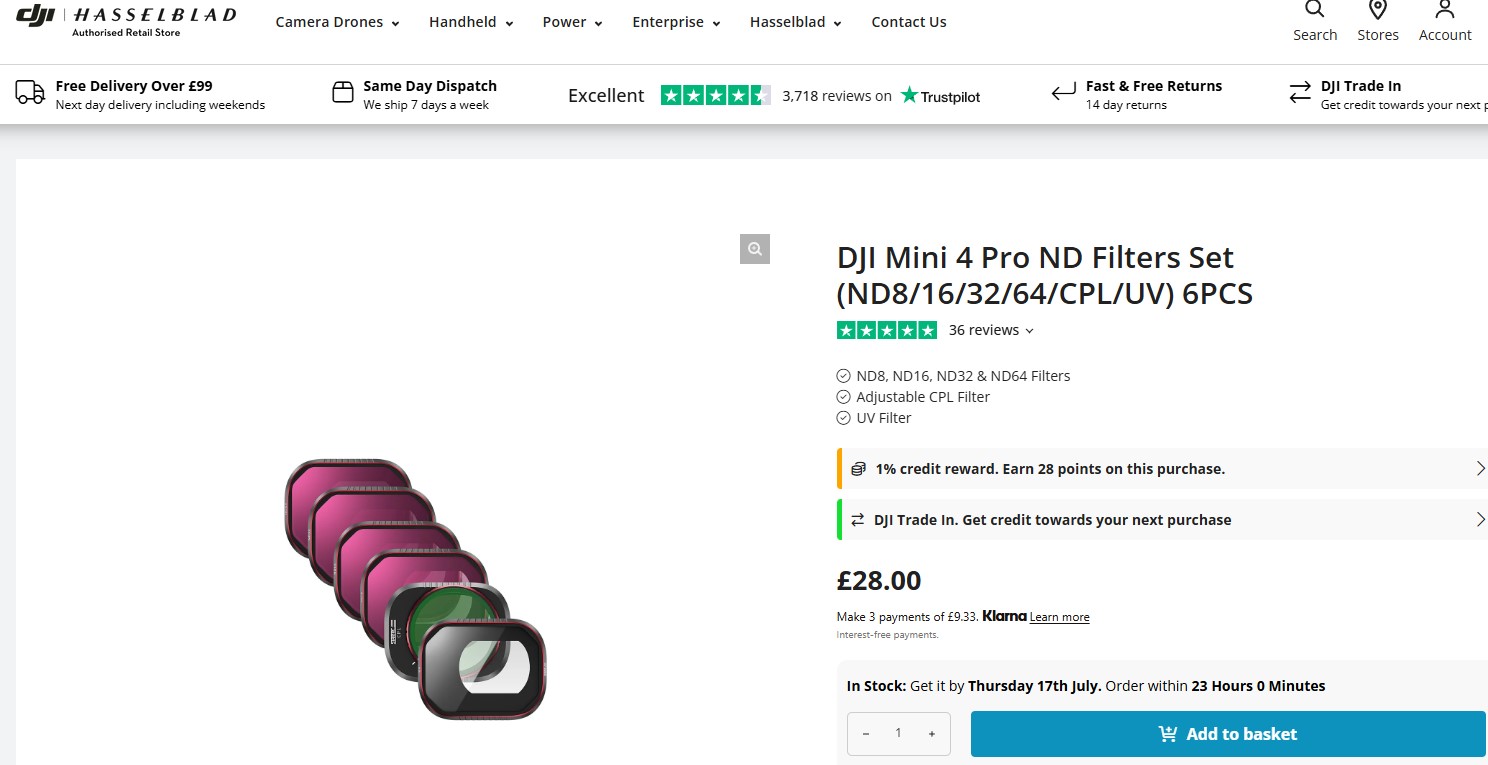
Task: Expand the Handheld dropdown menu
Action: [x=471, y=22]
